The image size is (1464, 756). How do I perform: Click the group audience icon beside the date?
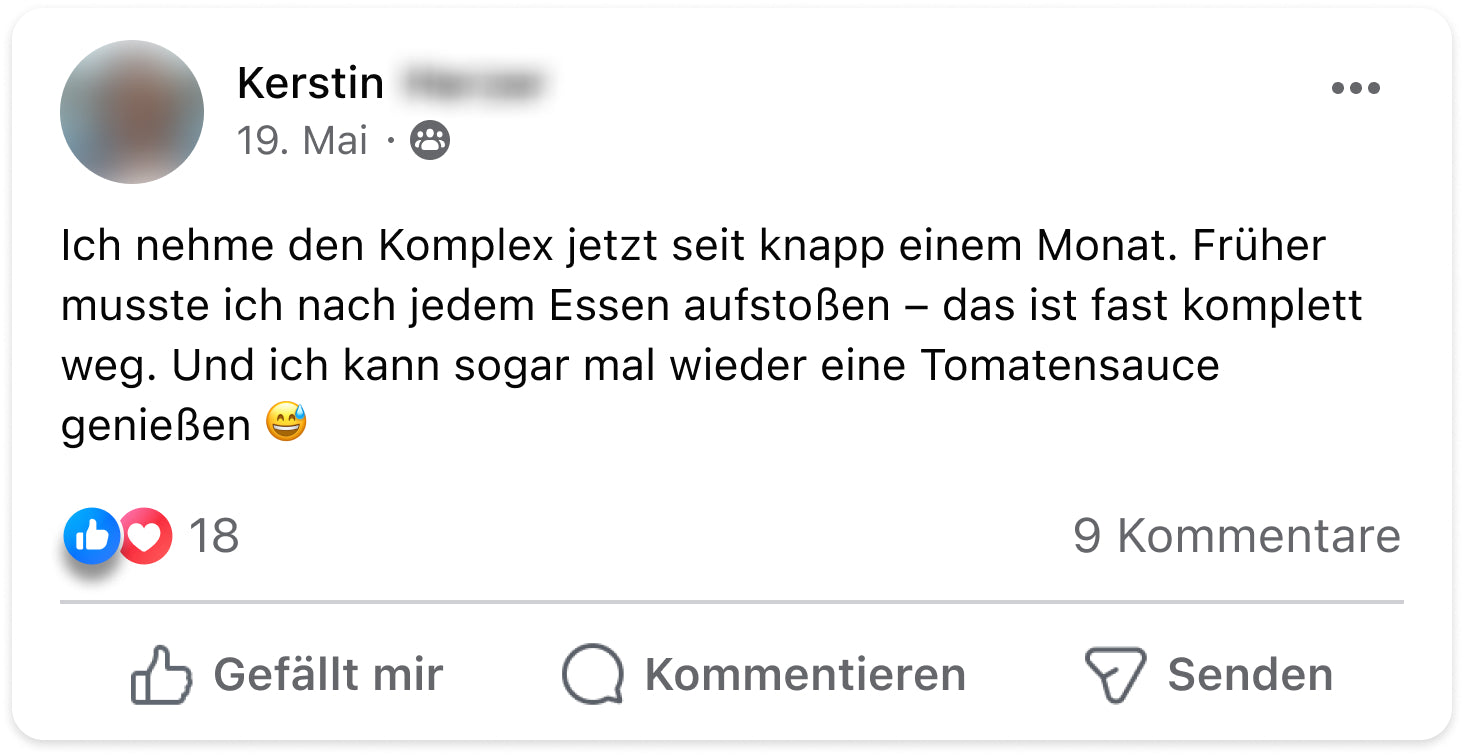[430, 141]
